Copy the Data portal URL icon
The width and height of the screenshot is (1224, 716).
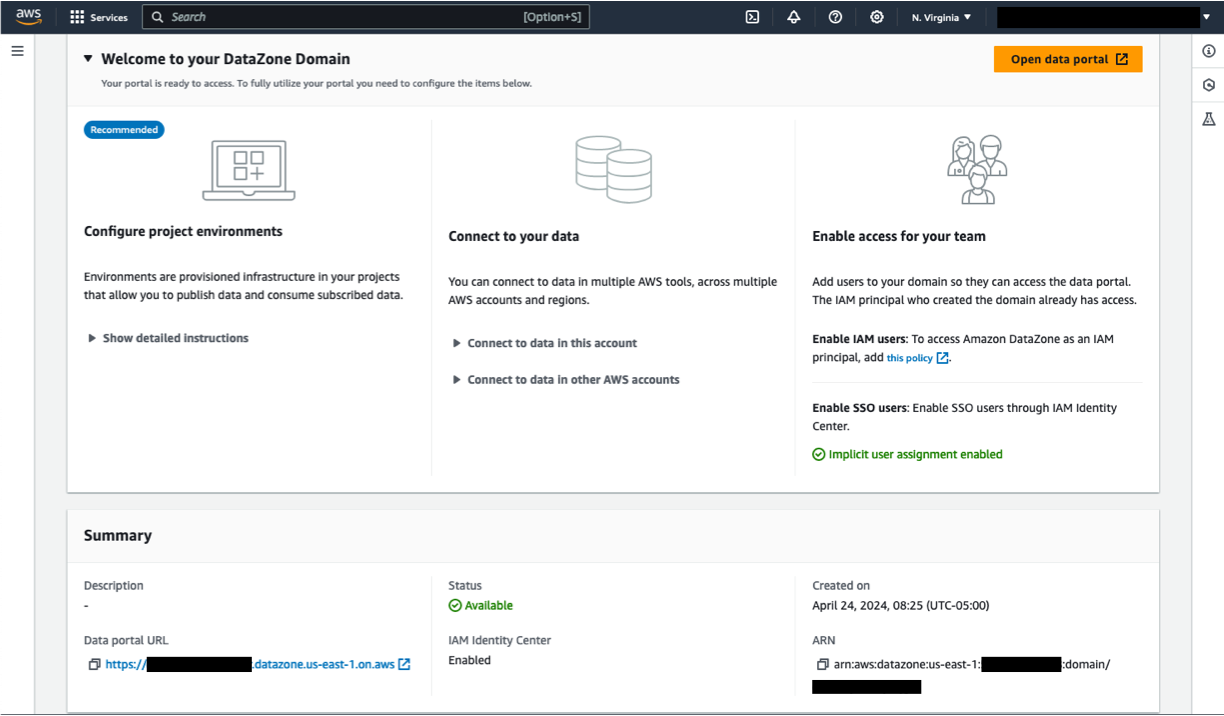point(94,664)
